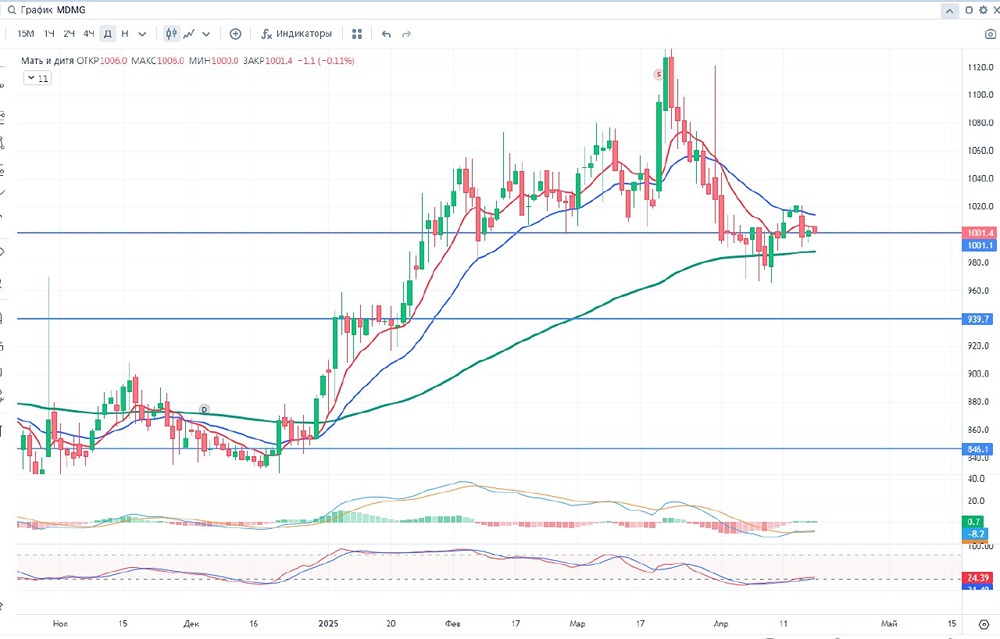Open time axis settings gear at bottom right
1000x639 pixels.
(x=983, y=624)
